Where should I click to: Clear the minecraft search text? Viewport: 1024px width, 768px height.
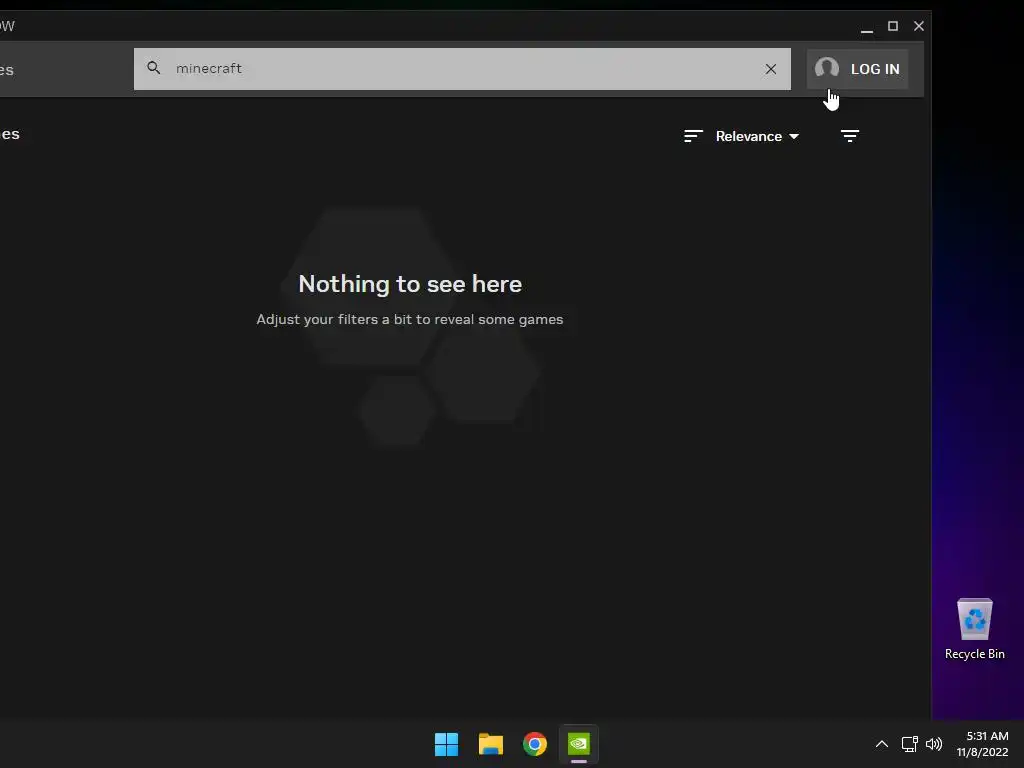771,69
